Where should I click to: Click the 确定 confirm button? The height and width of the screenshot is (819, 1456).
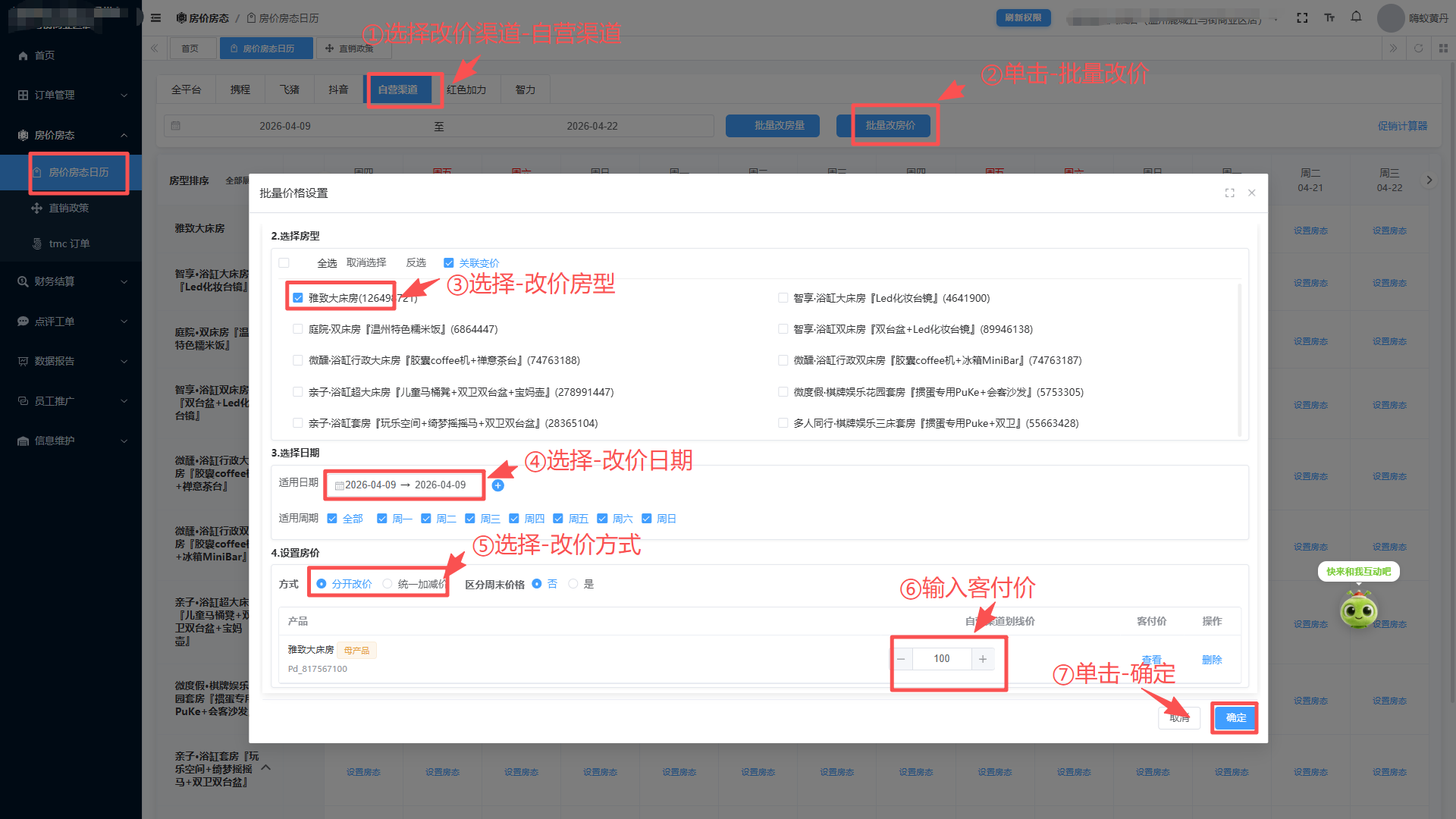pyautogui.click(x=1235, y=717)
